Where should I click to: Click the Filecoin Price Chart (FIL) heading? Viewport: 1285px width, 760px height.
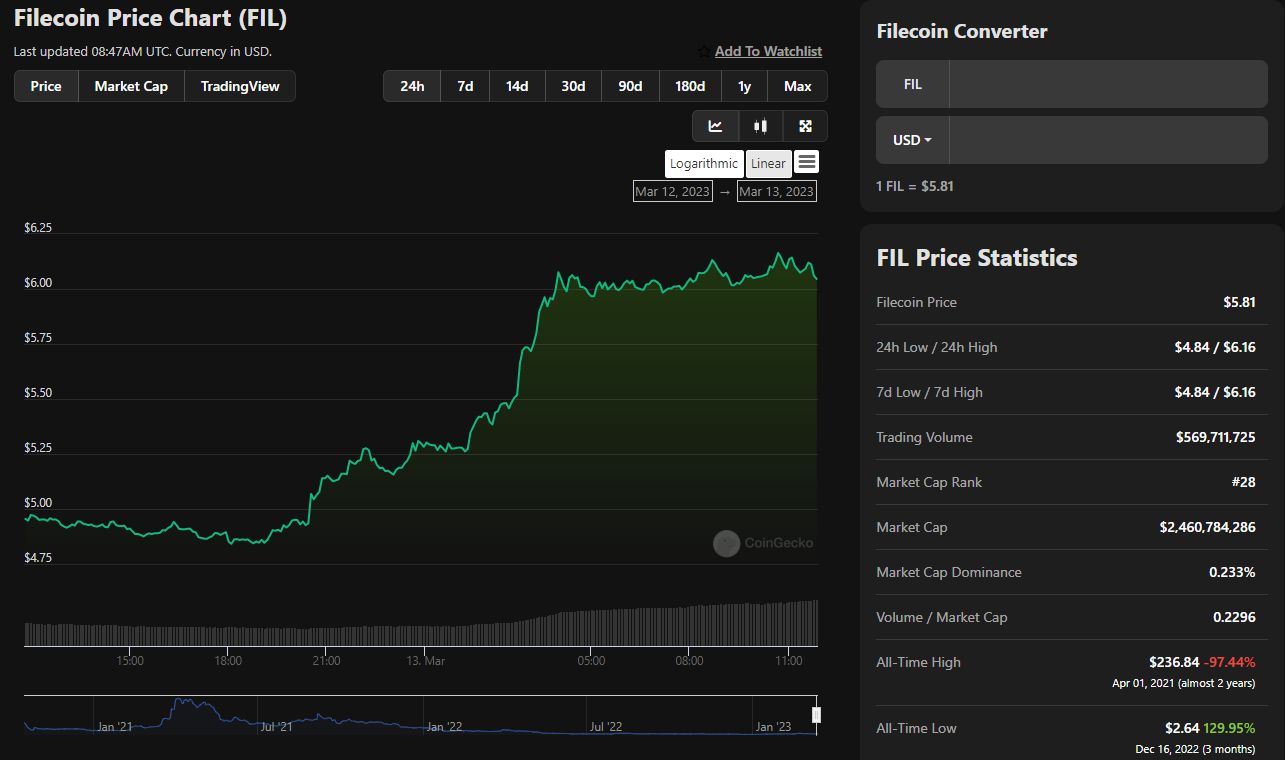(x=150, y=18)
